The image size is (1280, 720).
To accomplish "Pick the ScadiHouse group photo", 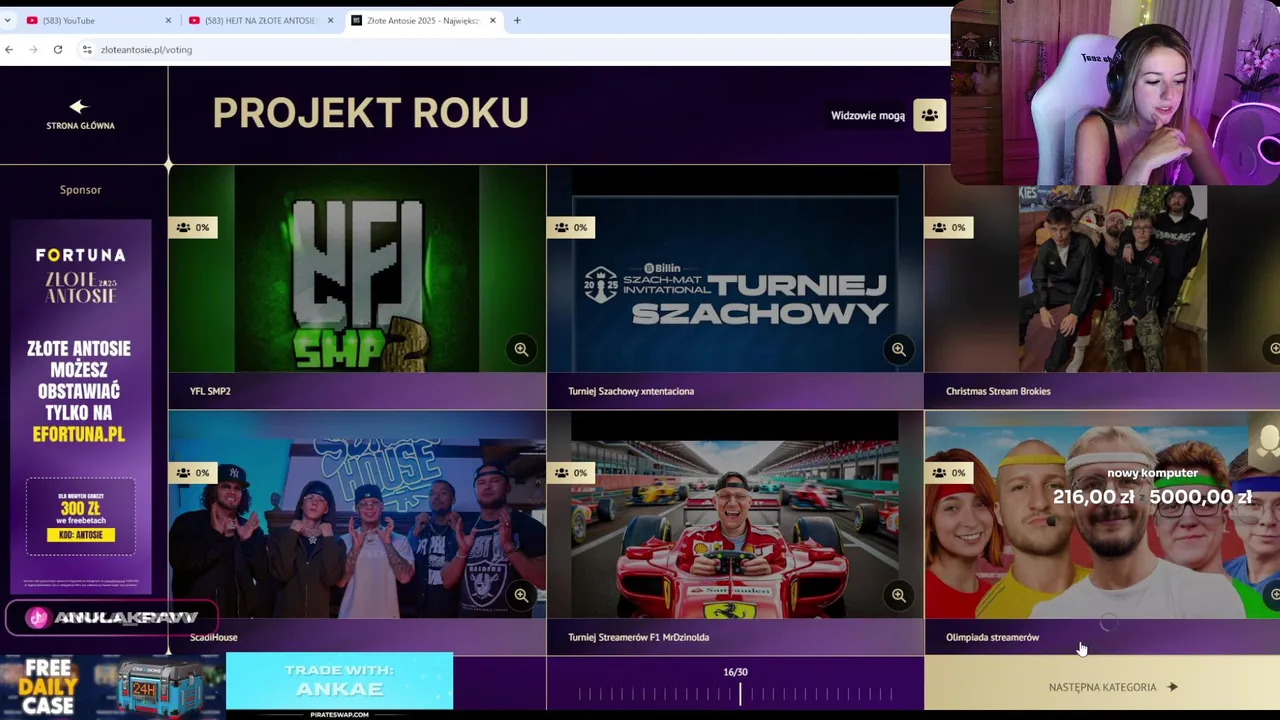I will coord(357,514).
